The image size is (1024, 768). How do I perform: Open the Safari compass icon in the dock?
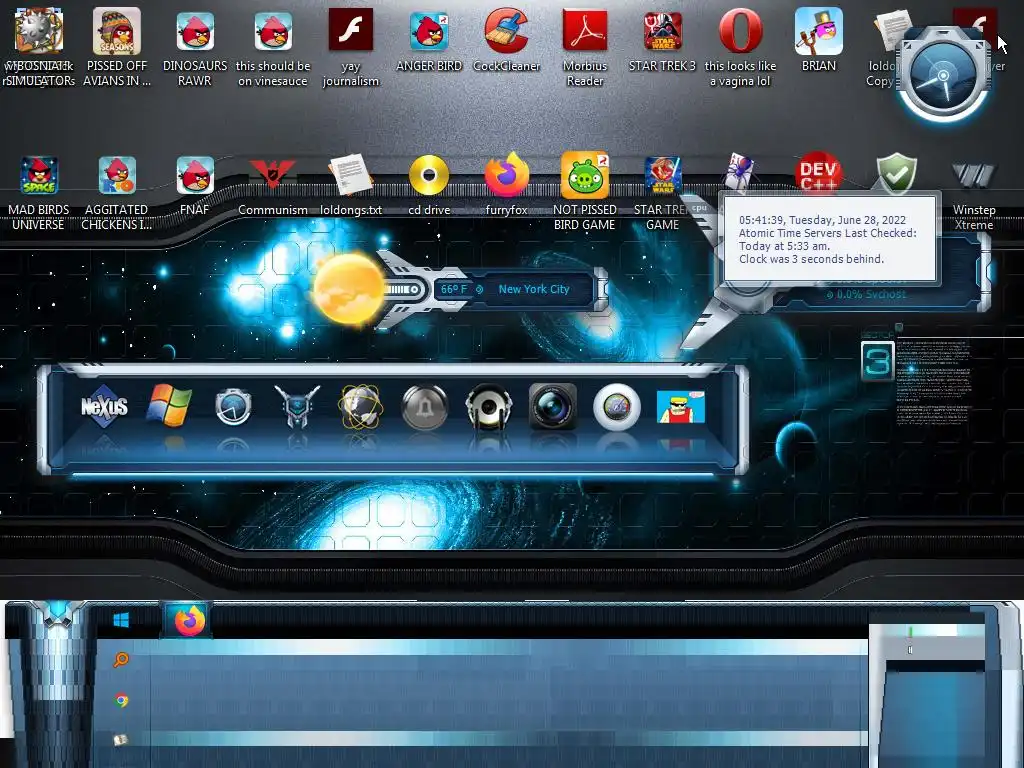point(616,408)
